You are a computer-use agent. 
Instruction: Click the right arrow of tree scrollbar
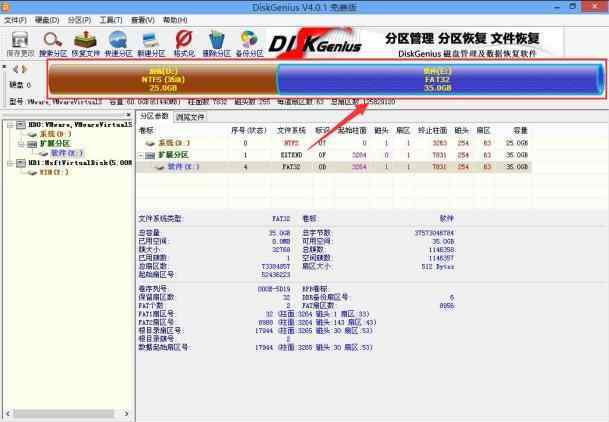click(126, 413)
